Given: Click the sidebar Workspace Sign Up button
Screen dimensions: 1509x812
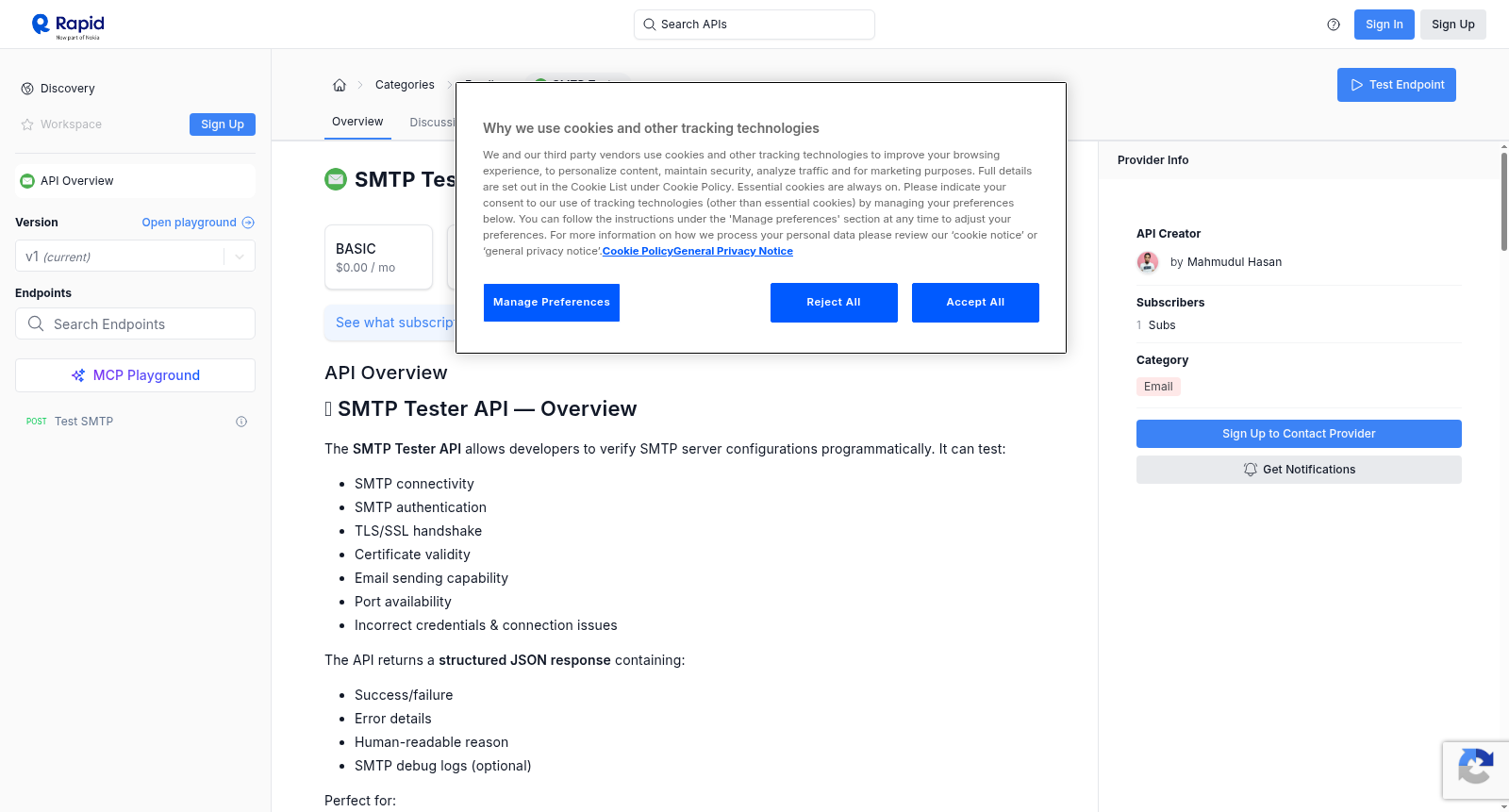Looking at the screenshot, I should (223, 124).
